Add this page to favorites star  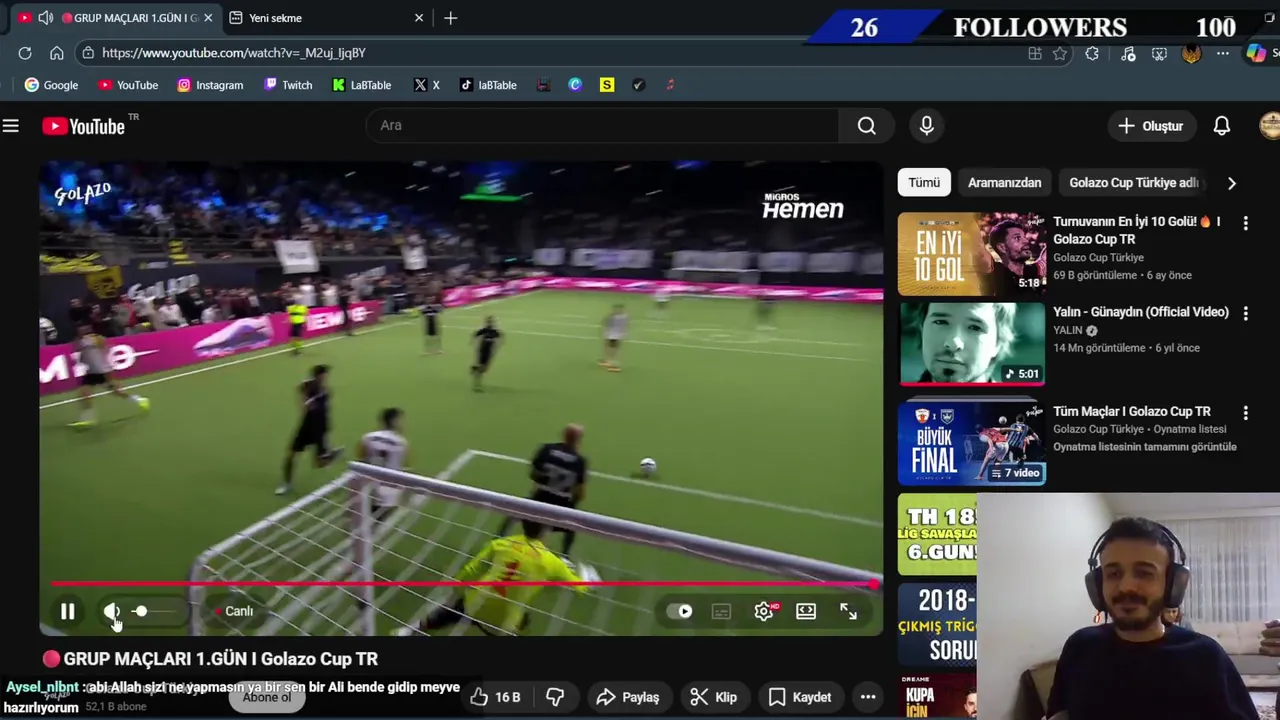[1060, 54]
